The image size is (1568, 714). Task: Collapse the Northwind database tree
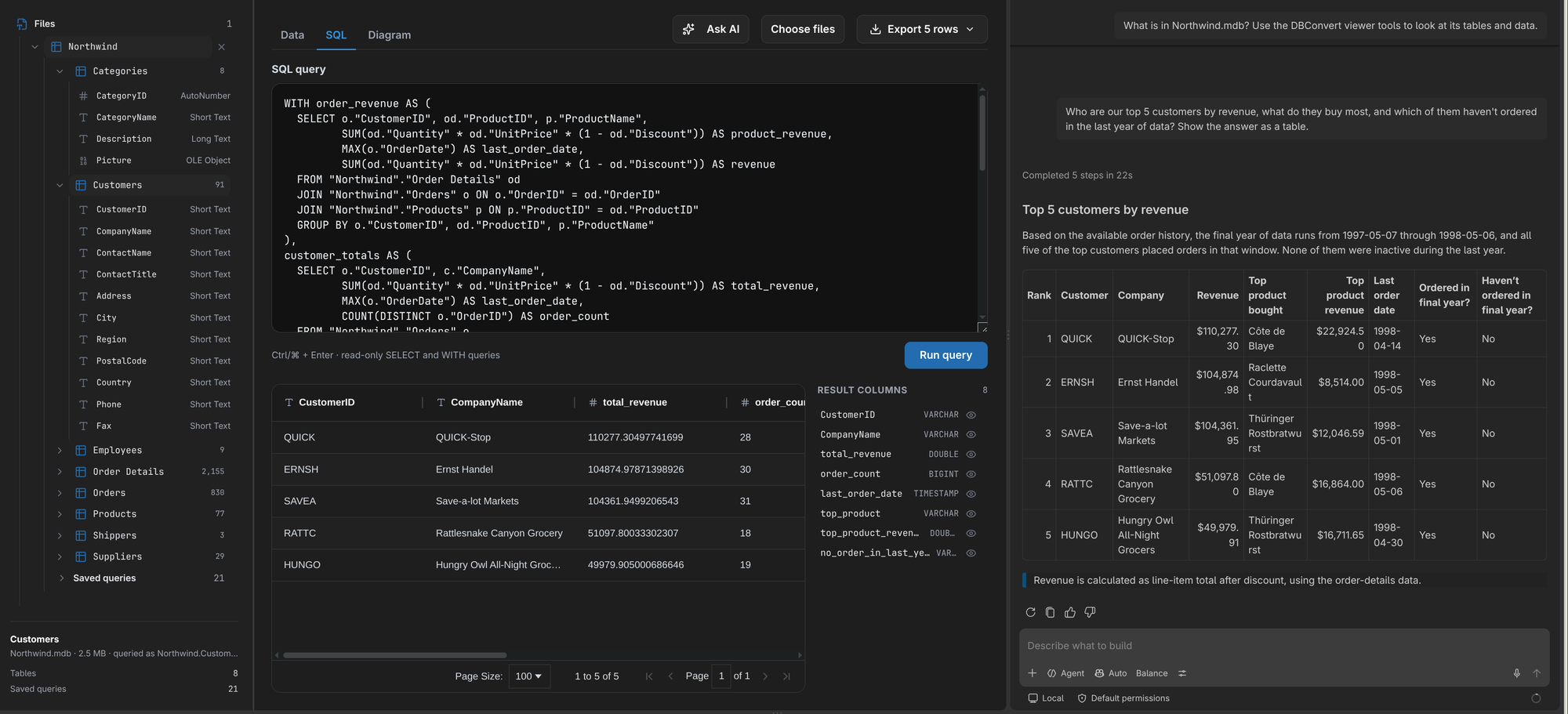point(34,47)
